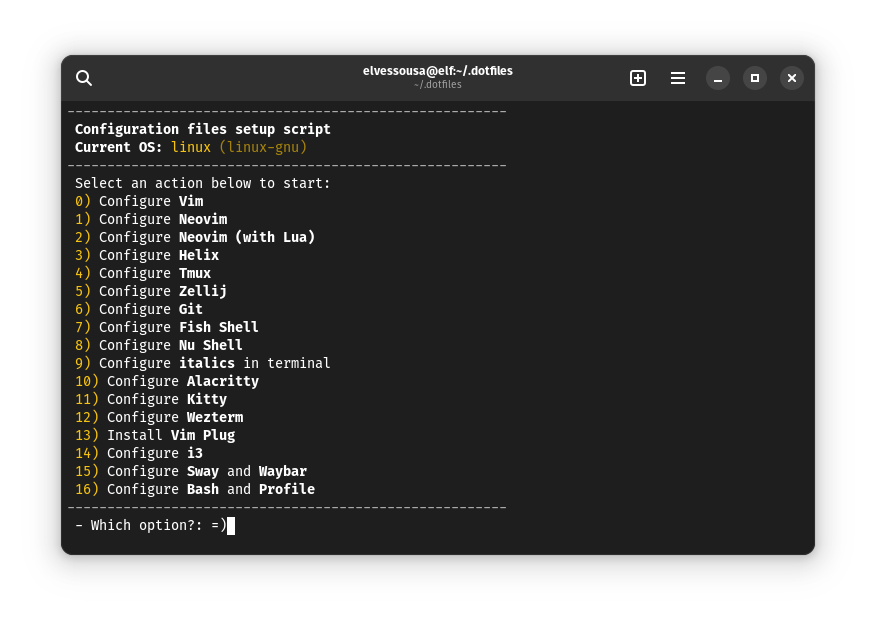Image resolution: width=876 pixels, height=622 pixels.
Task: Open a new tab with plus icon
Action: coord(637,78)
